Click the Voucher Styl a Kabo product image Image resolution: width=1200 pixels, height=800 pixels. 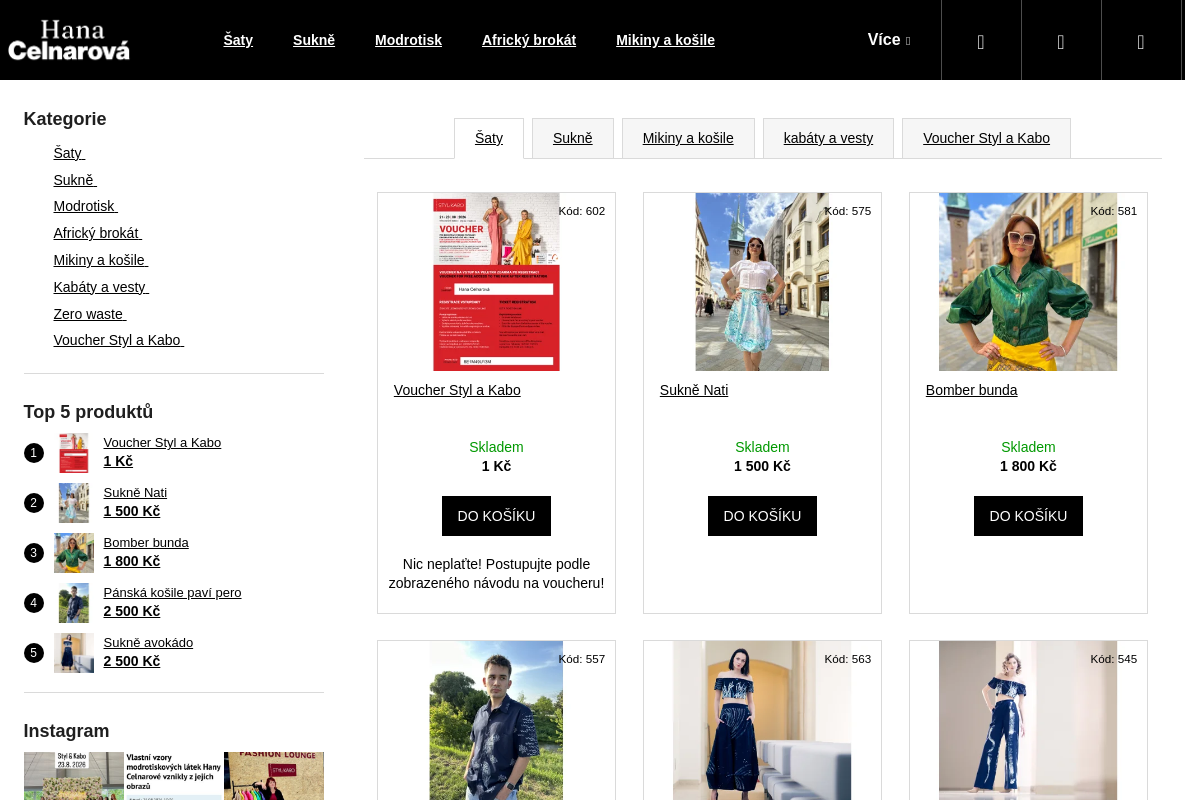point(496,282)
